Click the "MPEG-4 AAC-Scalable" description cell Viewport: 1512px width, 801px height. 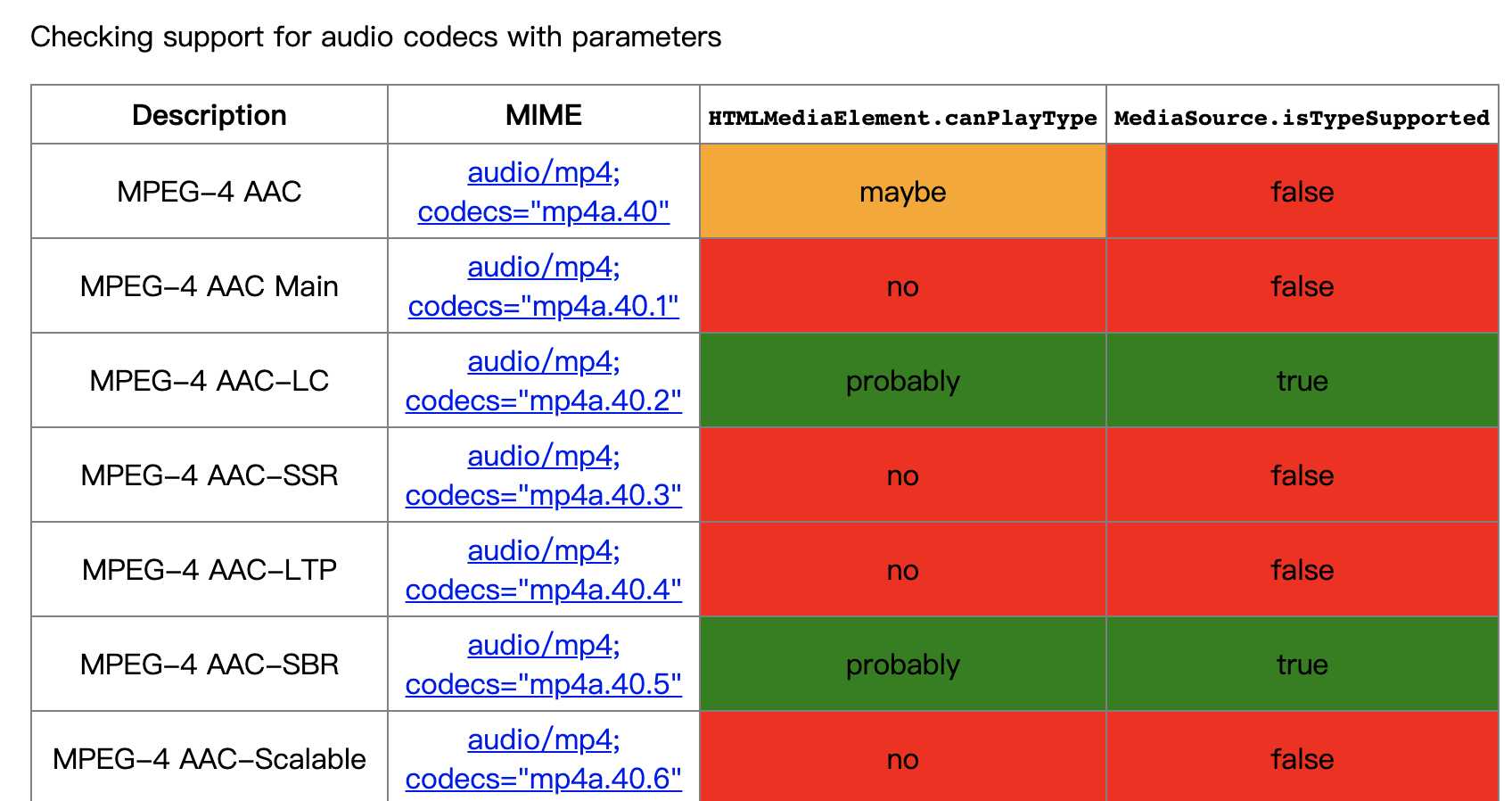(x=210, y=758)
